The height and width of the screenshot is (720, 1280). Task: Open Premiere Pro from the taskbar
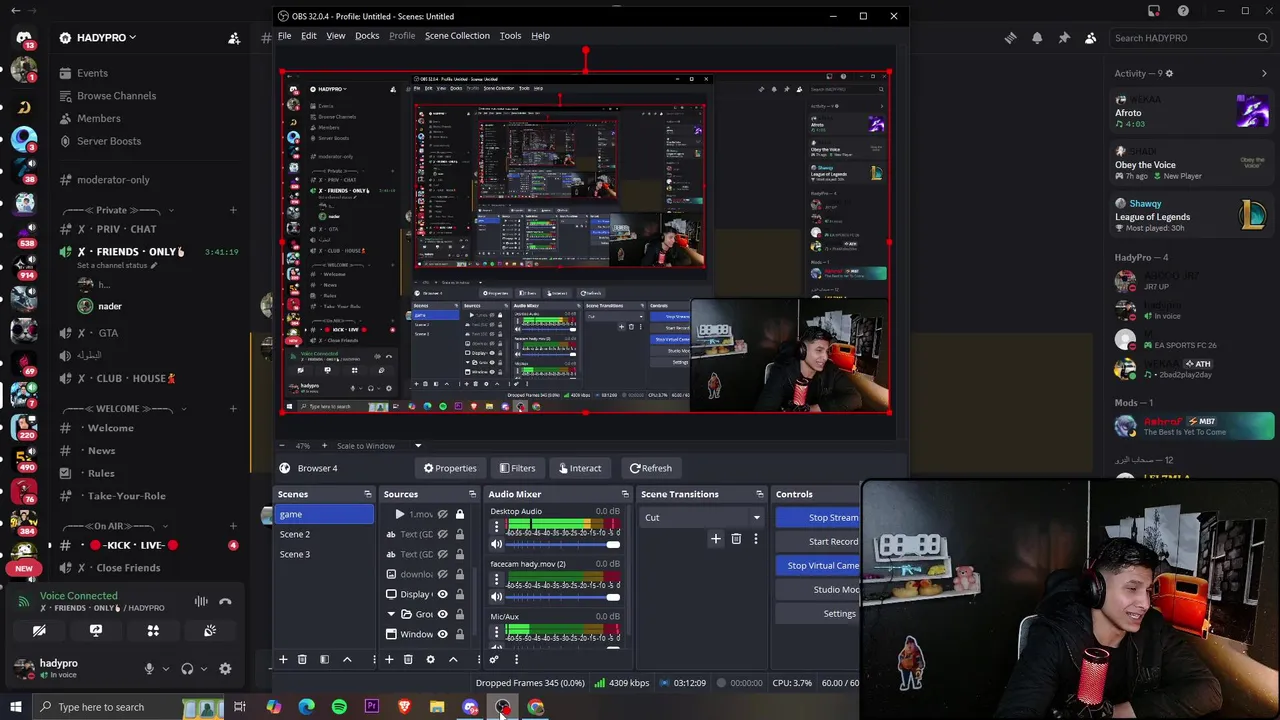372,707
